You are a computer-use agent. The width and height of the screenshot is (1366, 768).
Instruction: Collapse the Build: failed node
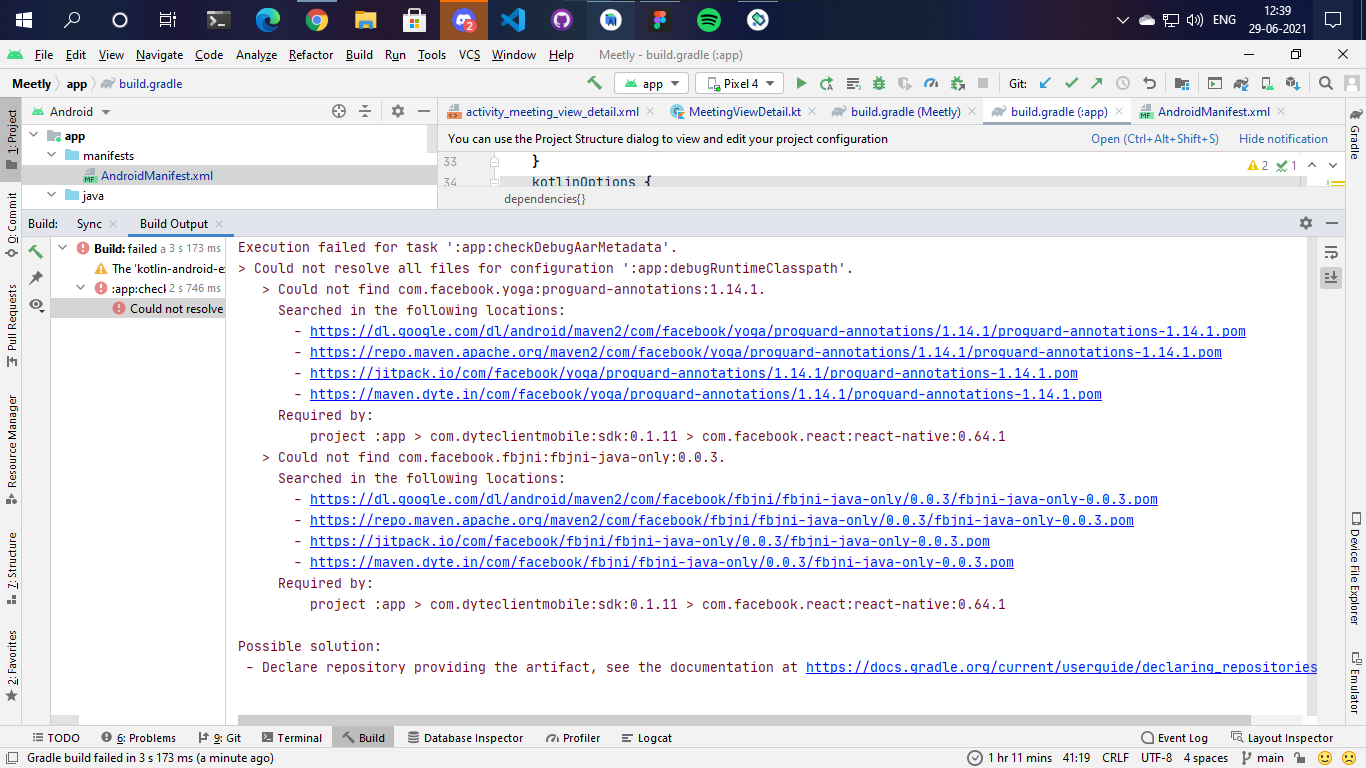tap(62, 248)
